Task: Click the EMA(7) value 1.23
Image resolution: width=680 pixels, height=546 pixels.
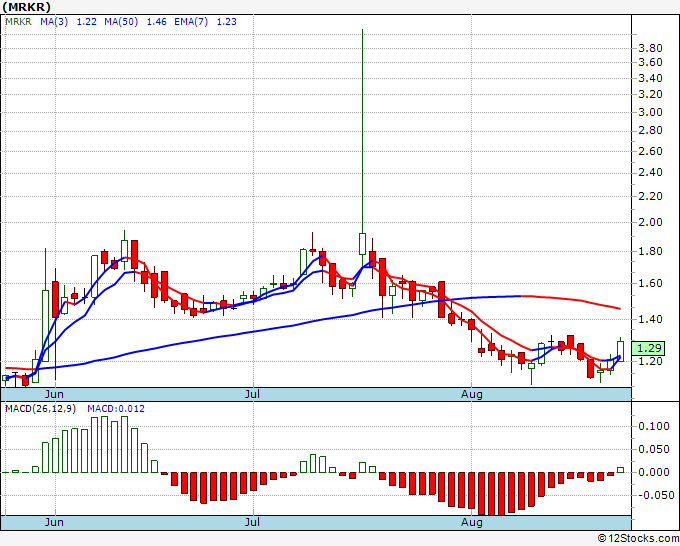Action: click(227, 22)
